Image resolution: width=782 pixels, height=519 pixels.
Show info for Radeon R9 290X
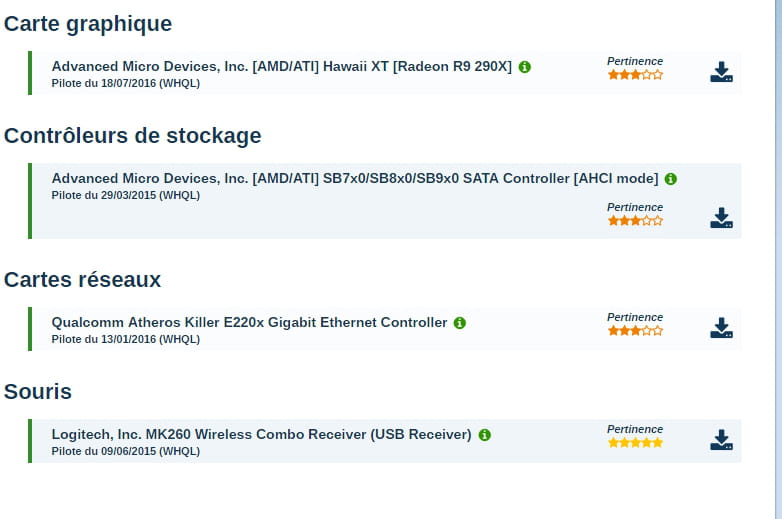pos(525,67)
